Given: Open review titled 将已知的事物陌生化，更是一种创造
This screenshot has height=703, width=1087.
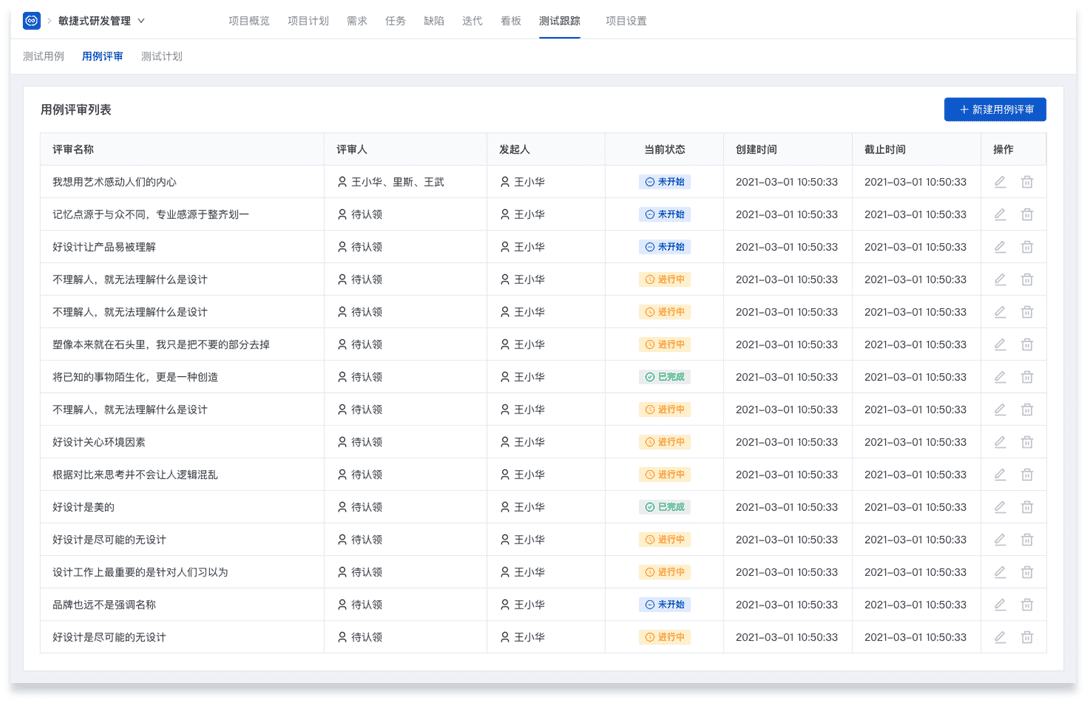Looking at the screenshot, I should [x=135, y=377].
